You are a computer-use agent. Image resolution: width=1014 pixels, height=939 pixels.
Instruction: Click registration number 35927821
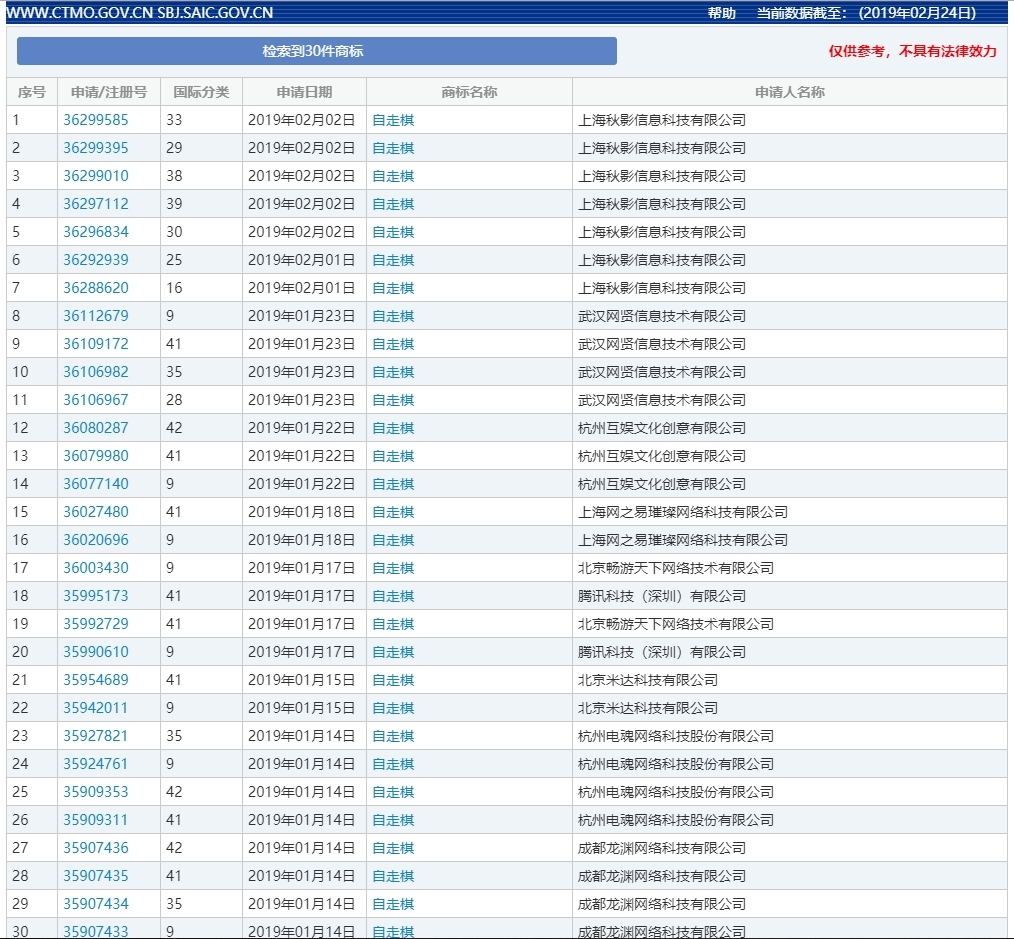click(96, 736)
